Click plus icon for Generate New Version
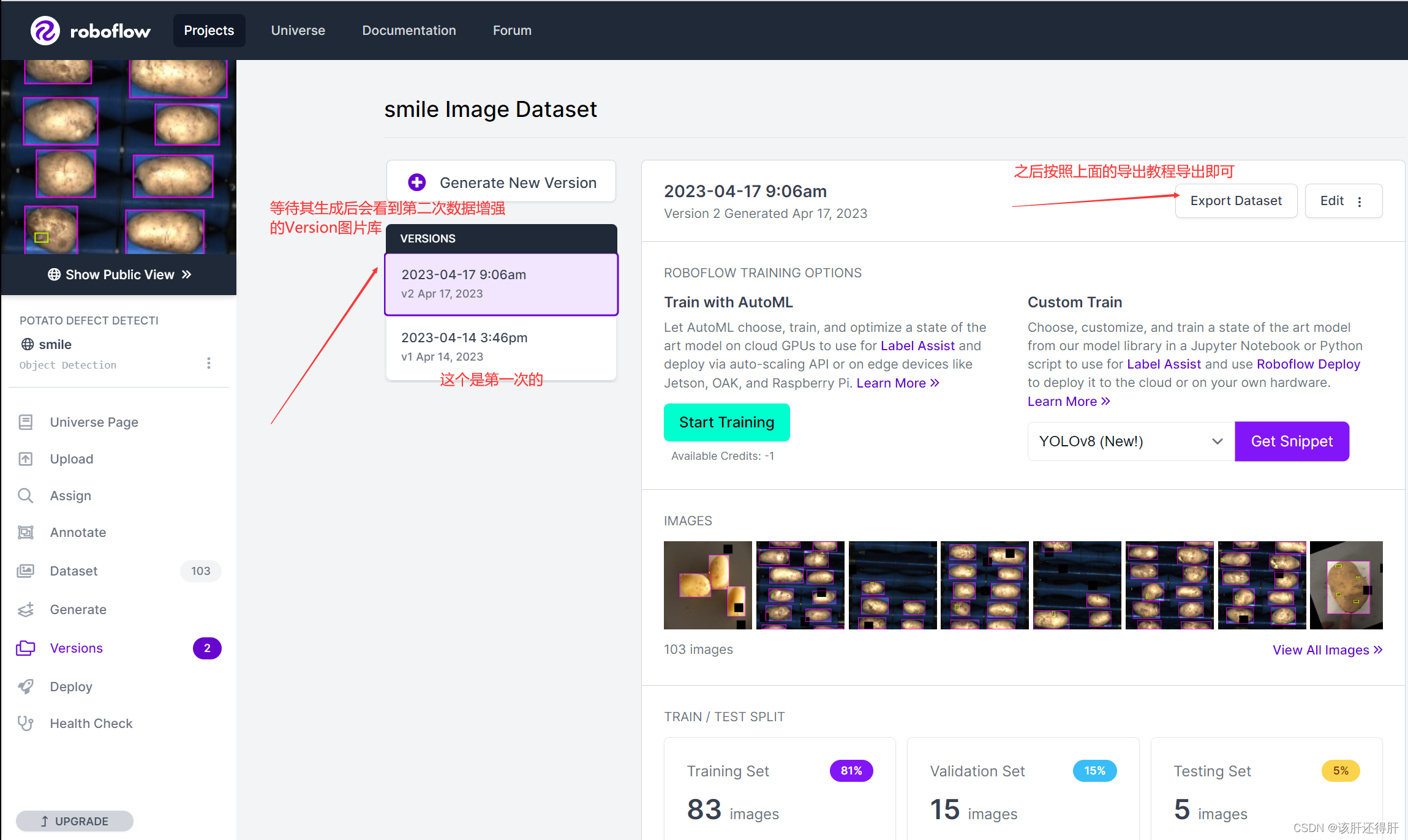Image resolution: width=1408 pixels, height=840 pixels. [x=417, y=182]
